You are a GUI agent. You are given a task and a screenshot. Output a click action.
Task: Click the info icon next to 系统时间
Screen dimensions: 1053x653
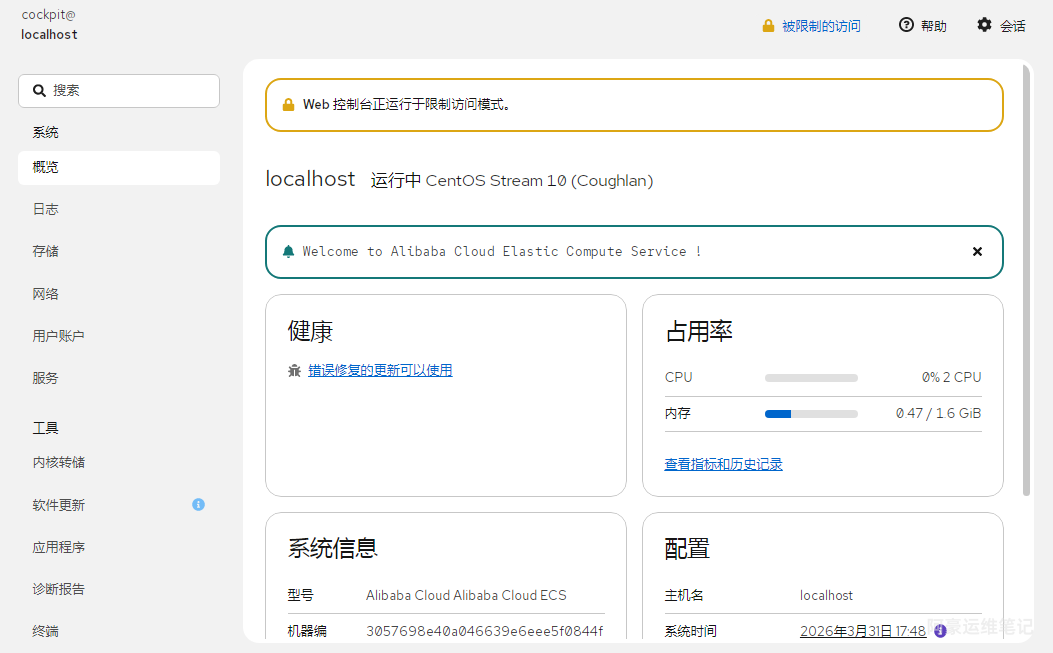pyautogui.click(x=940, y=631)
